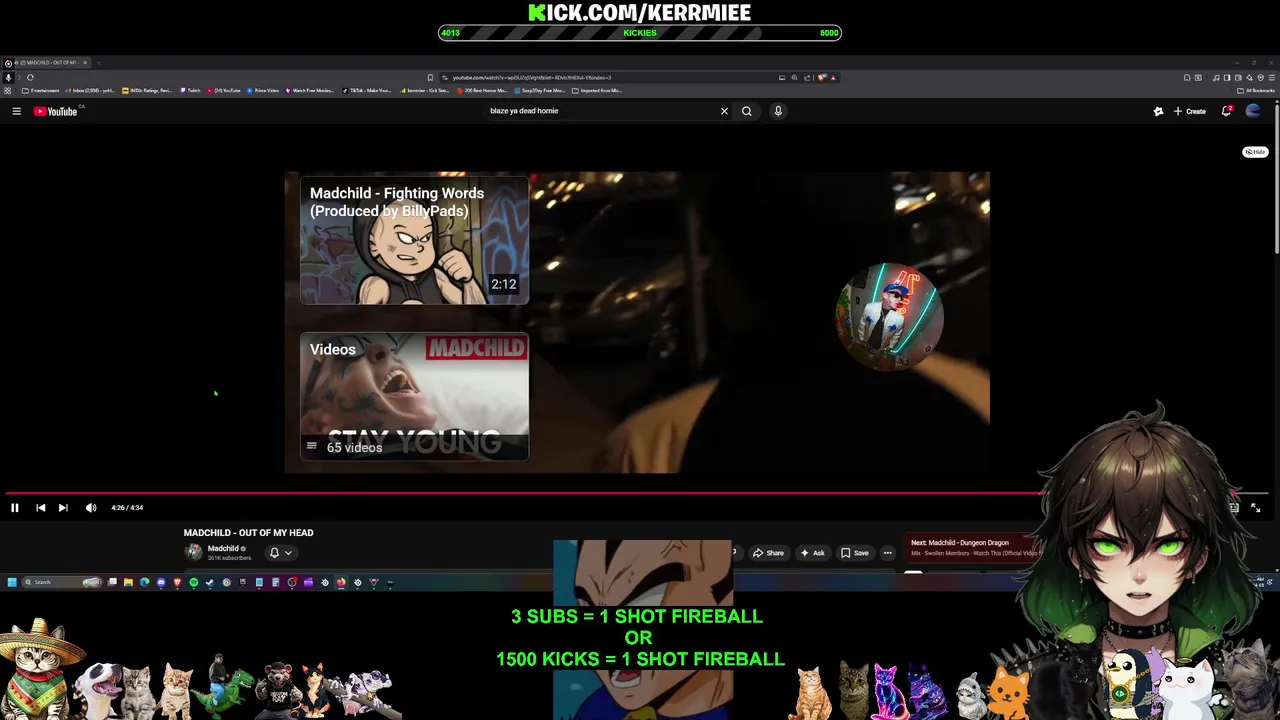The width and height of the screenshot is (1280, 720).
Task: Toggle theater mode in the player
Action: (1234, 508)
